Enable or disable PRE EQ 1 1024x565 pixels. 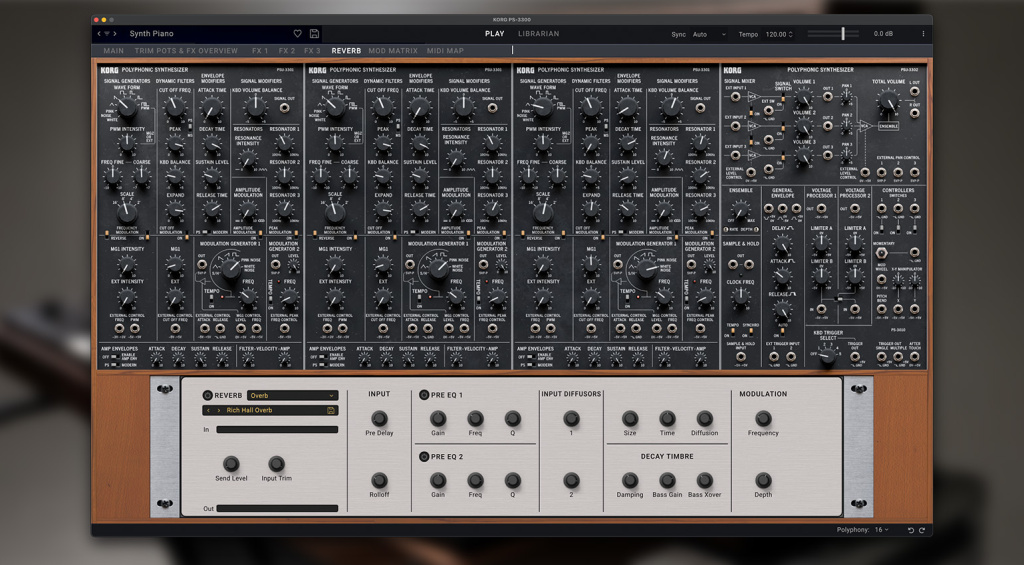423,395
